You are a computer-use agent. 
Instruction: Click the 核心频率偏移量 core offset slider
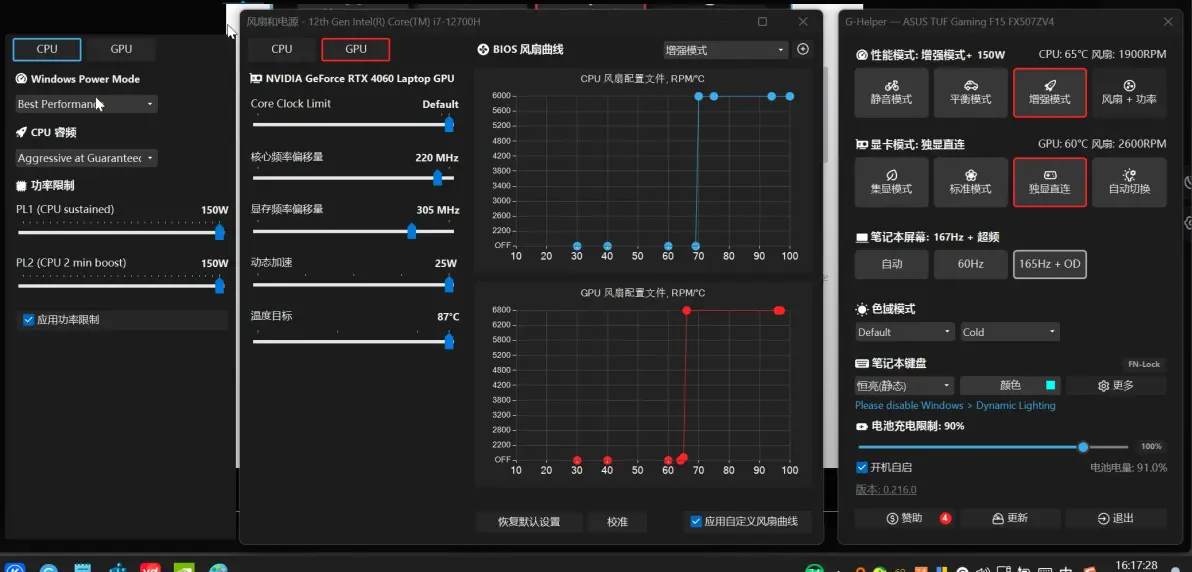click(x=353, y=177)
